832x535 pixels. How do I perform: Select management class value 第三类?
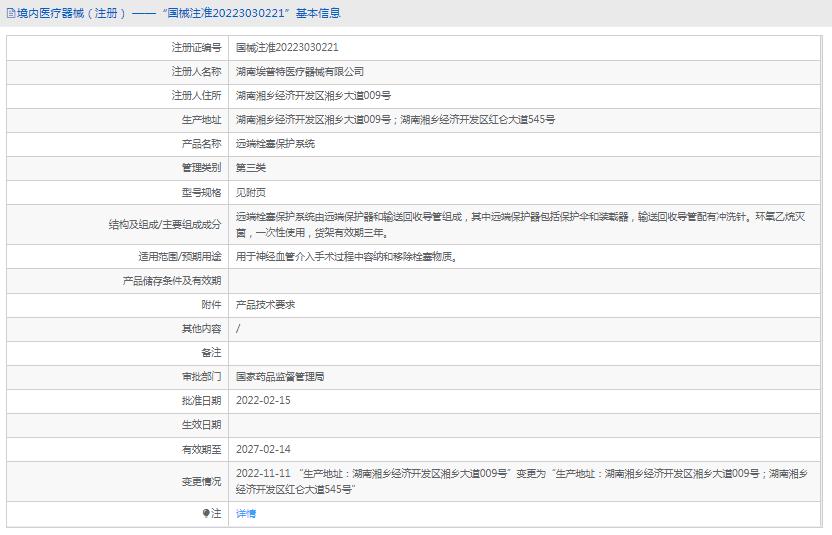click(251, 168)
